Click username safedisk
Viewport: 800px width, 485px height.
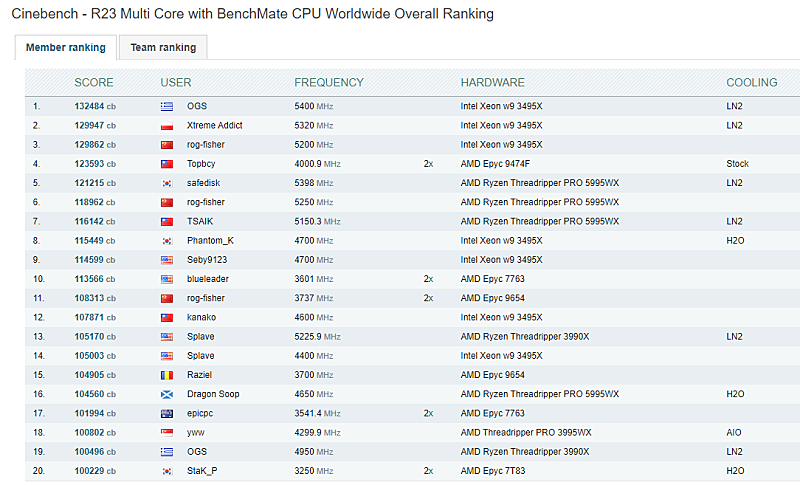tap(204, 183)
